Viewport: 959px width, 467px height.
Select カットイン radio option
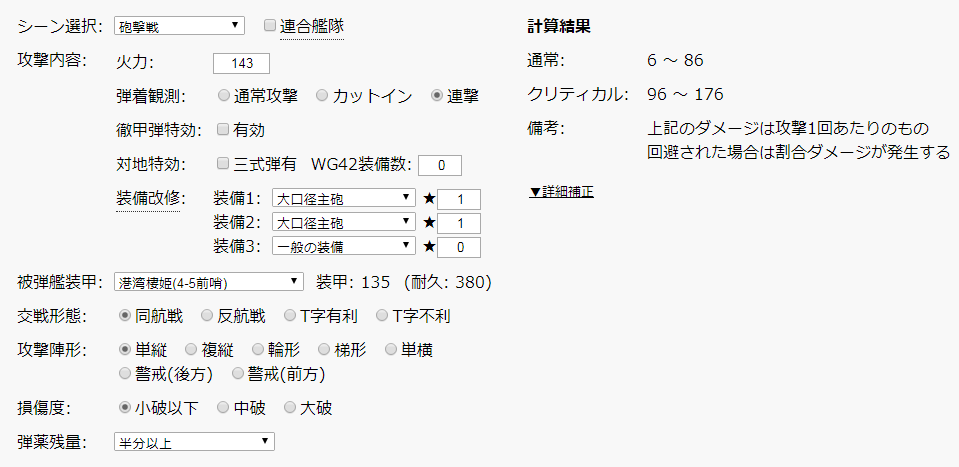point(322,96)
